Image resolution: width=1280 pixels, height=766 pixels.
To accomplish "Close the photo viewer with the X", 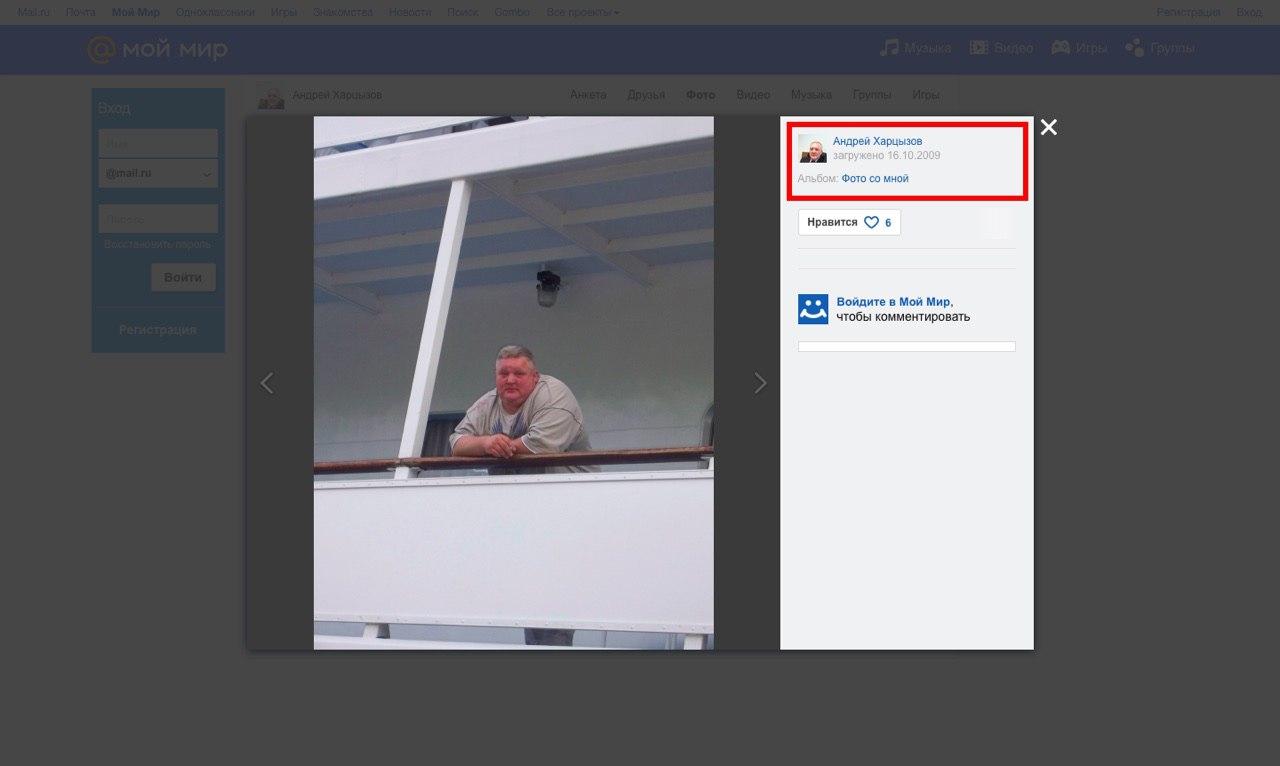I will point(1048,127).
